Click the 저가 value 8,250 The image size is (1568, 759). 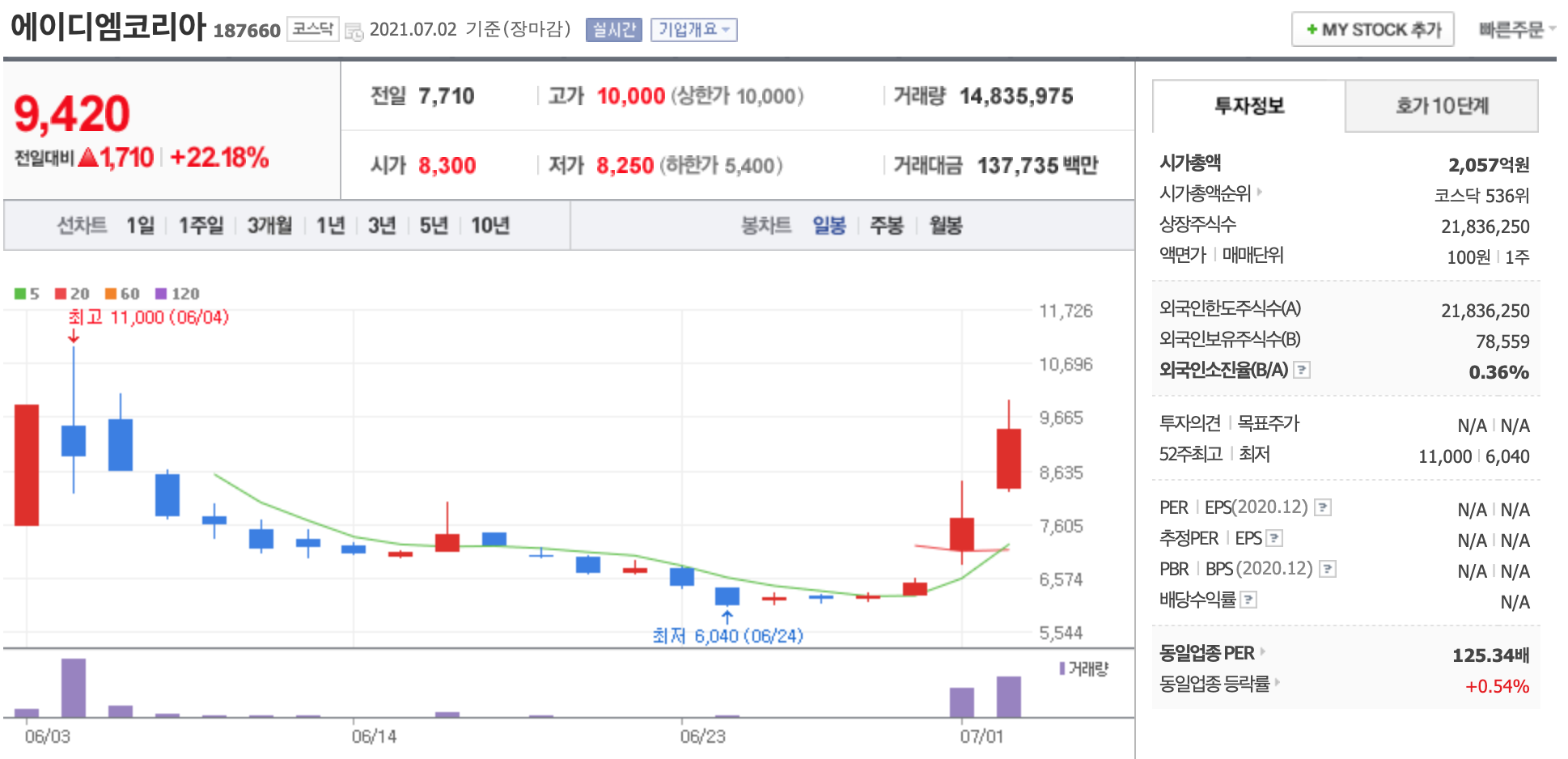coord(625,166)
